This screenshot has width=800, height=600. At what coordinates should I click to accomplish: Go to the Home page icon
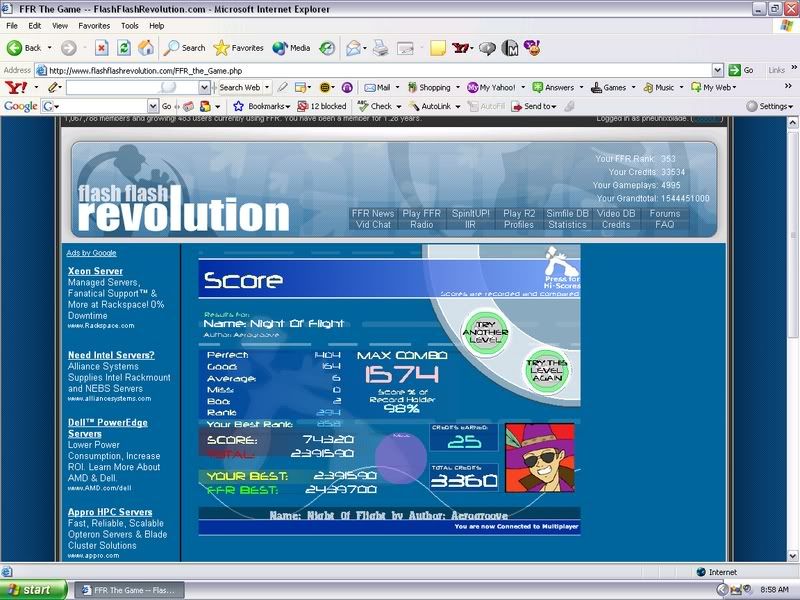click(x=146, y=47)
